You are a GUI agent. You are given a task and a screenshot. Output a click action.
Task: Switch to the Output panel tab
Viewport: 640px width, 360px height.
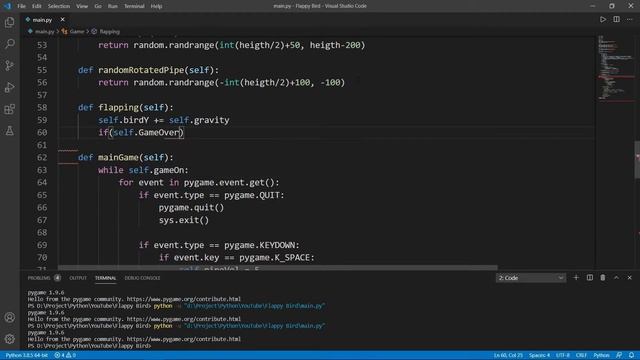[x=78, y=278]
